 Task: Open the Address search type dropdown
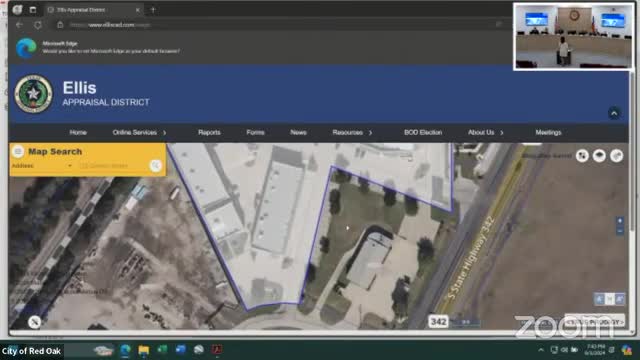click(x=42, y=166)
